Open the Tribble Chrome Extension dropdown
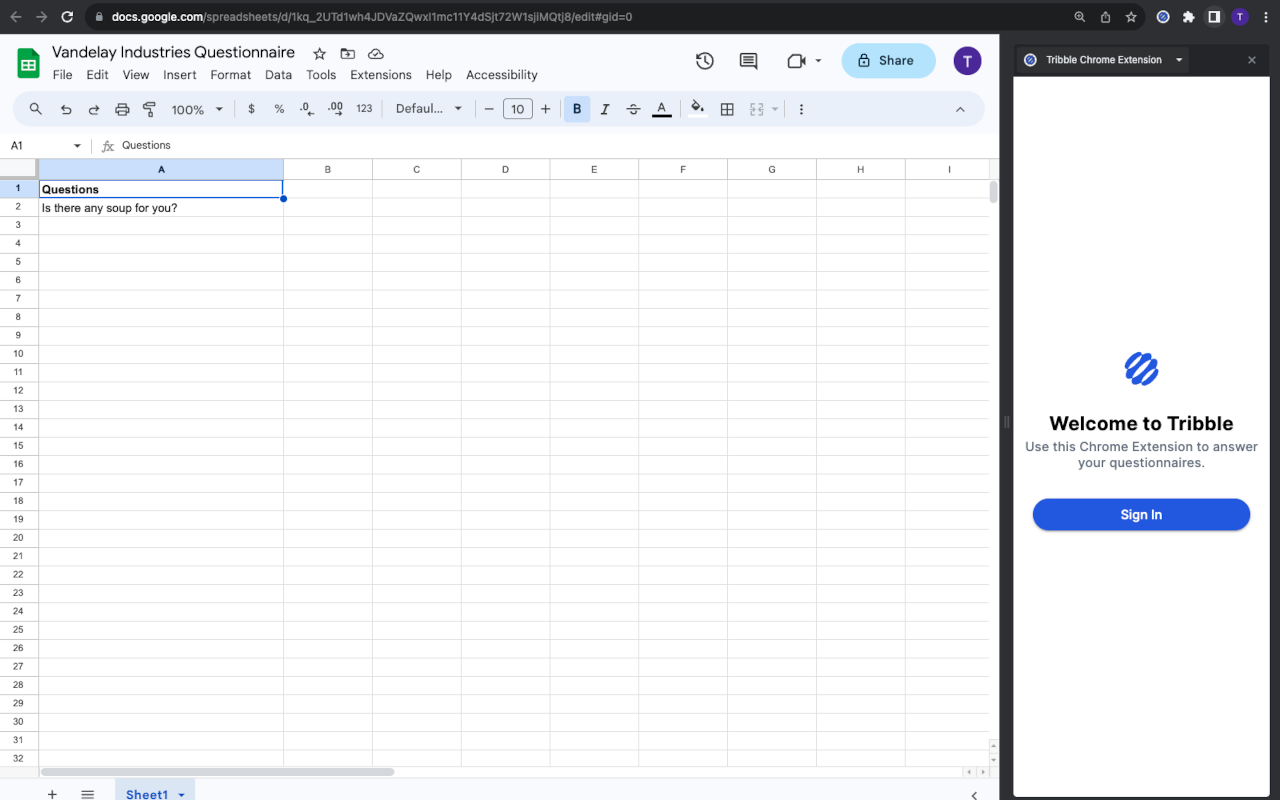1280x800 pixels. pyautogui.click(x=1180, y=59)
